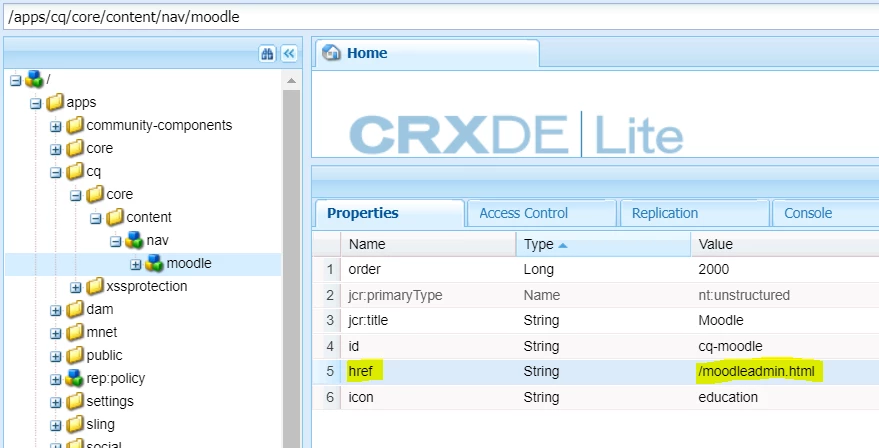Click the moodle node cube icon
879x448 pixels.
(x=155, y=264)
